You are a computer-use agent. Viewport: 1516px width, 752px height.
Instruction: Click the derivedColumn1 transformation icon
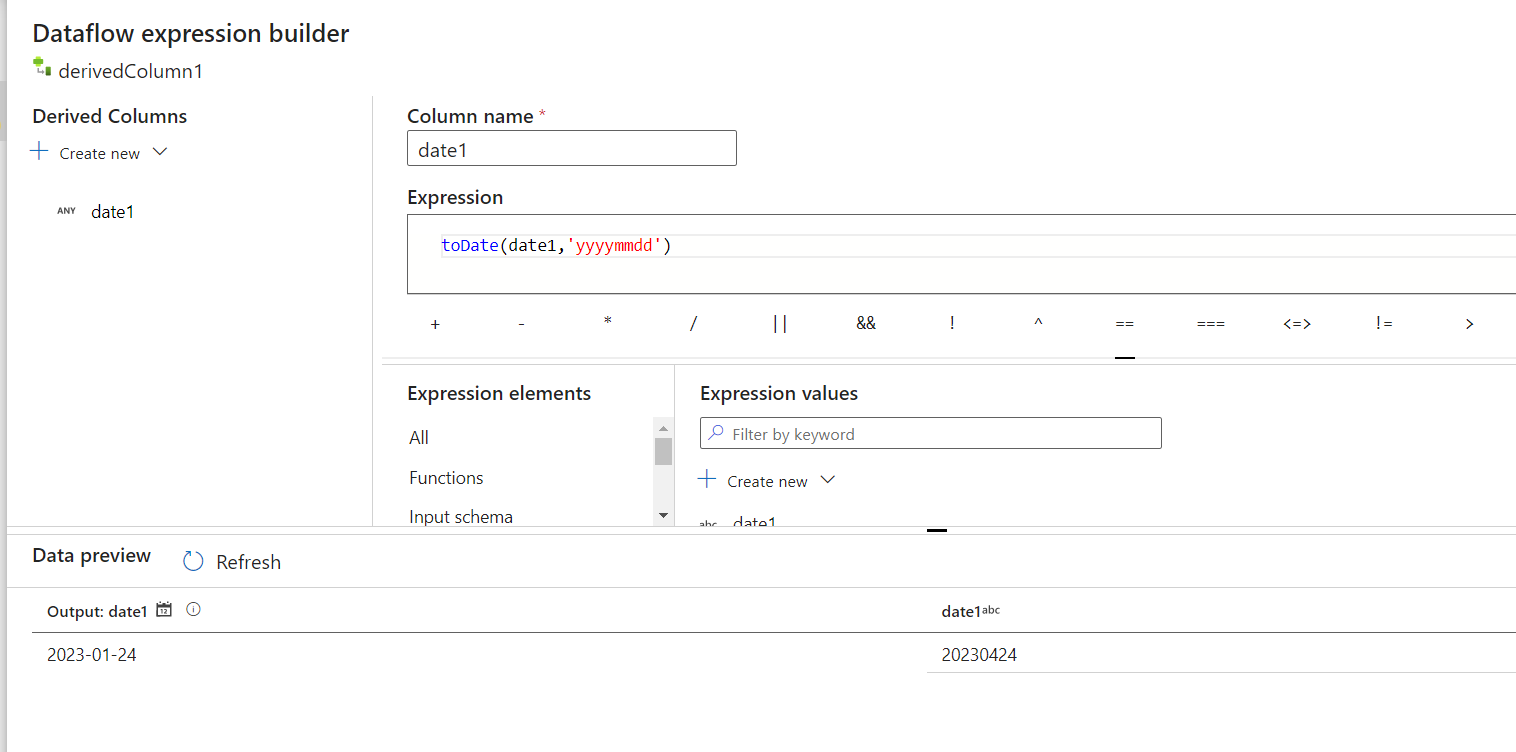41,68
